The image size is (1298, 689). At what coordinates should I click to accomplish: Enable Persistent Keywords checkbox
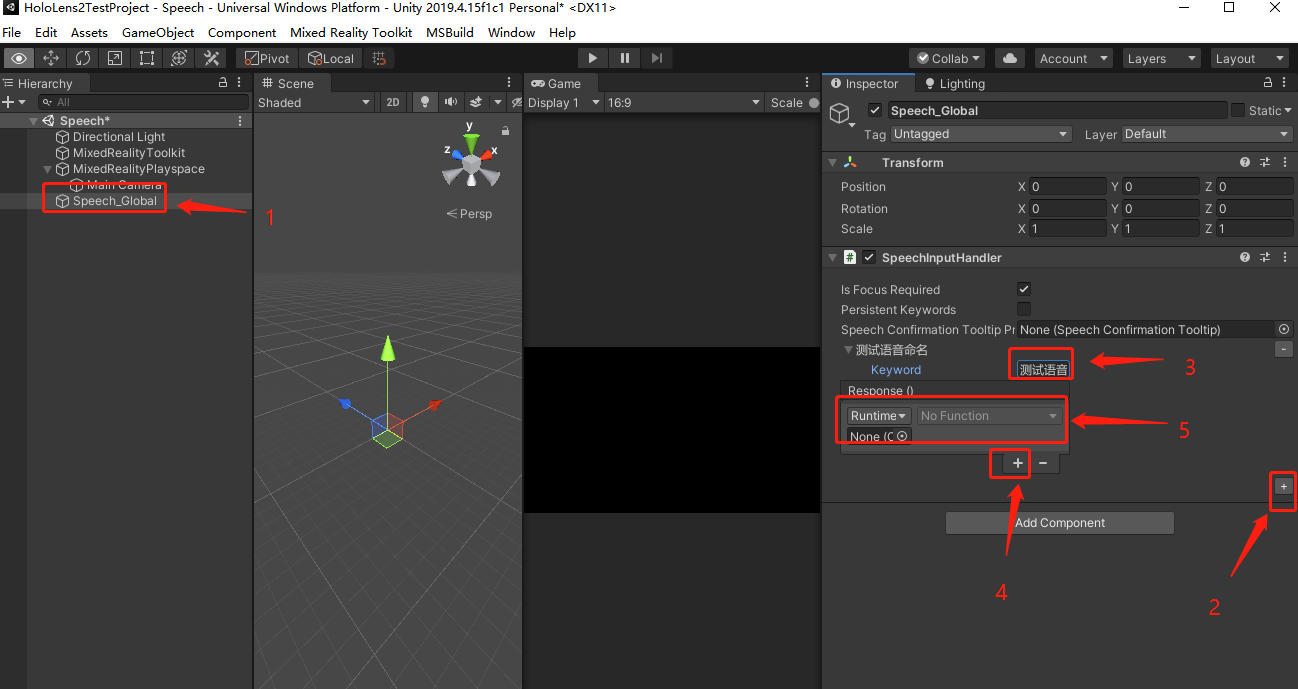[1024, 309]
